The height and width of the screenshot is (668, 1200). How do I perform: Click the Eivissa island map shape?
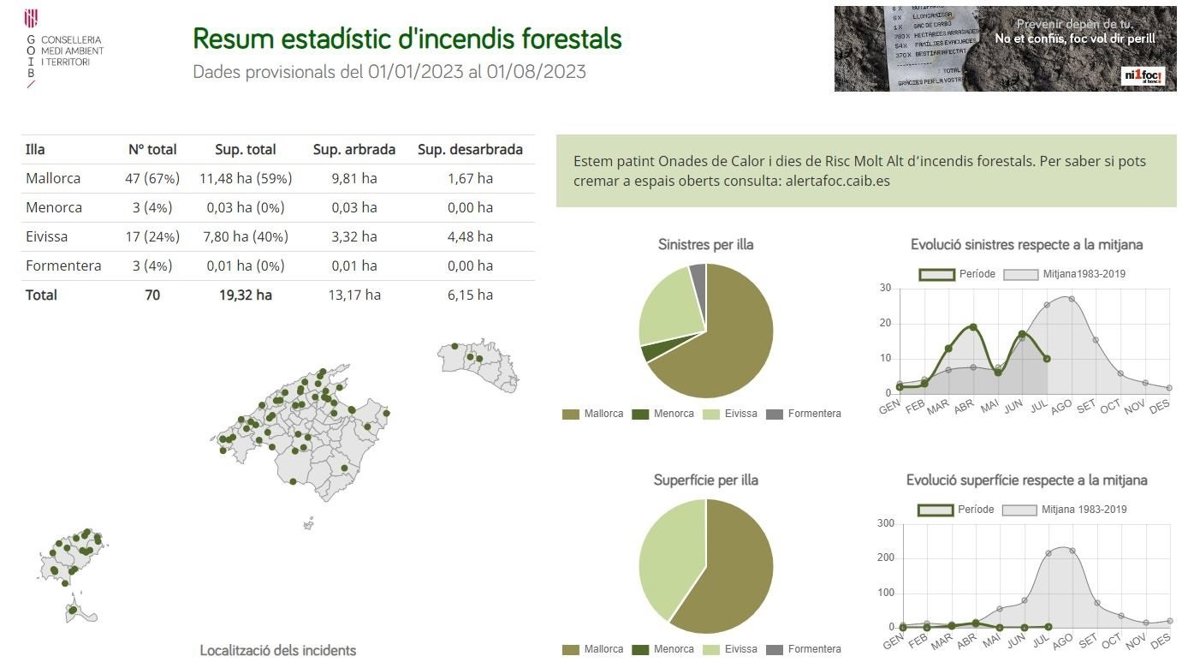click(x=74, y=555)
